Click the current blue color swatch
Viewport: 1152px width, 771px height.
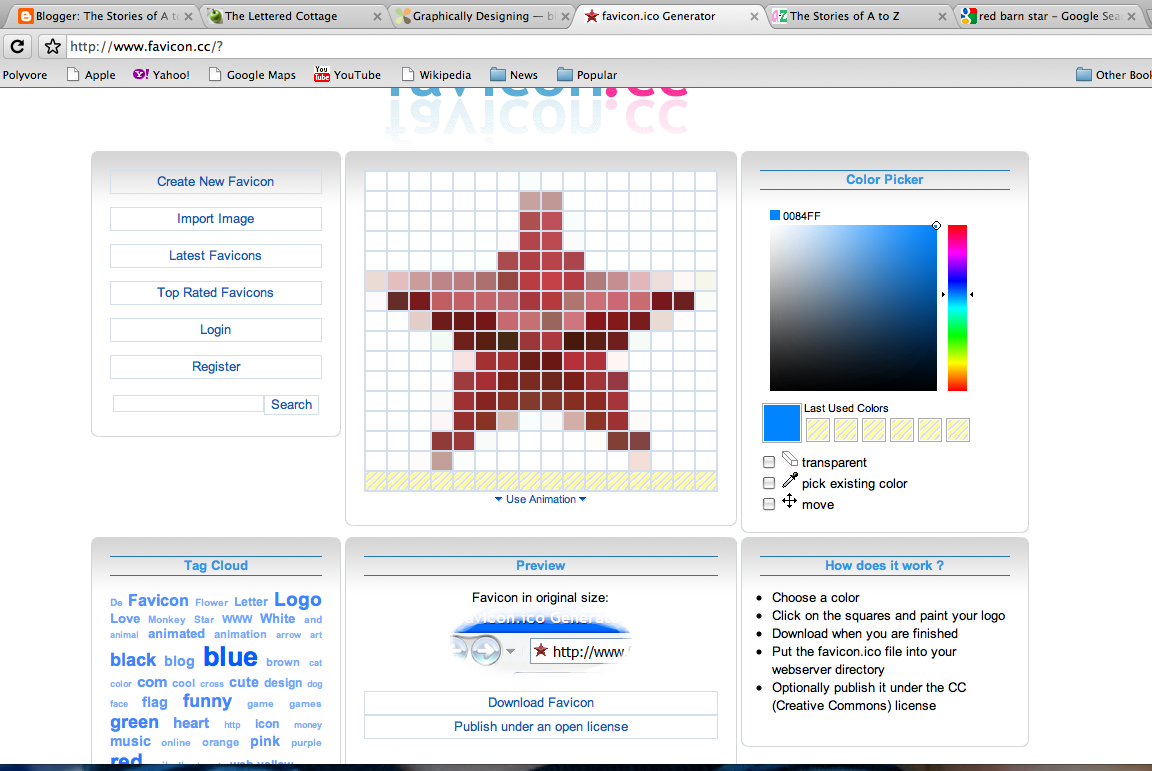click(781, 422)
